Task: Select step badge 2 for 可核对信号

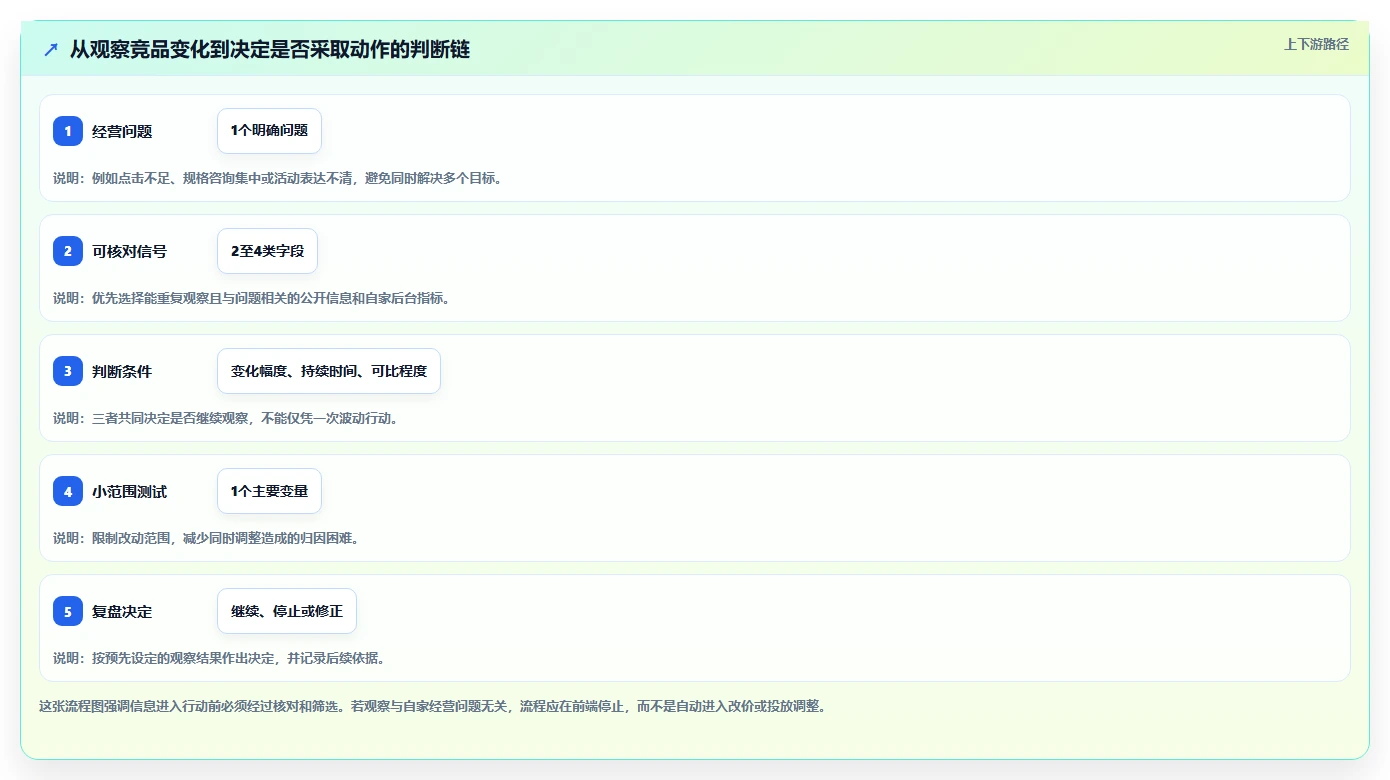Action: pyautogui.click(x=68, y=251)
